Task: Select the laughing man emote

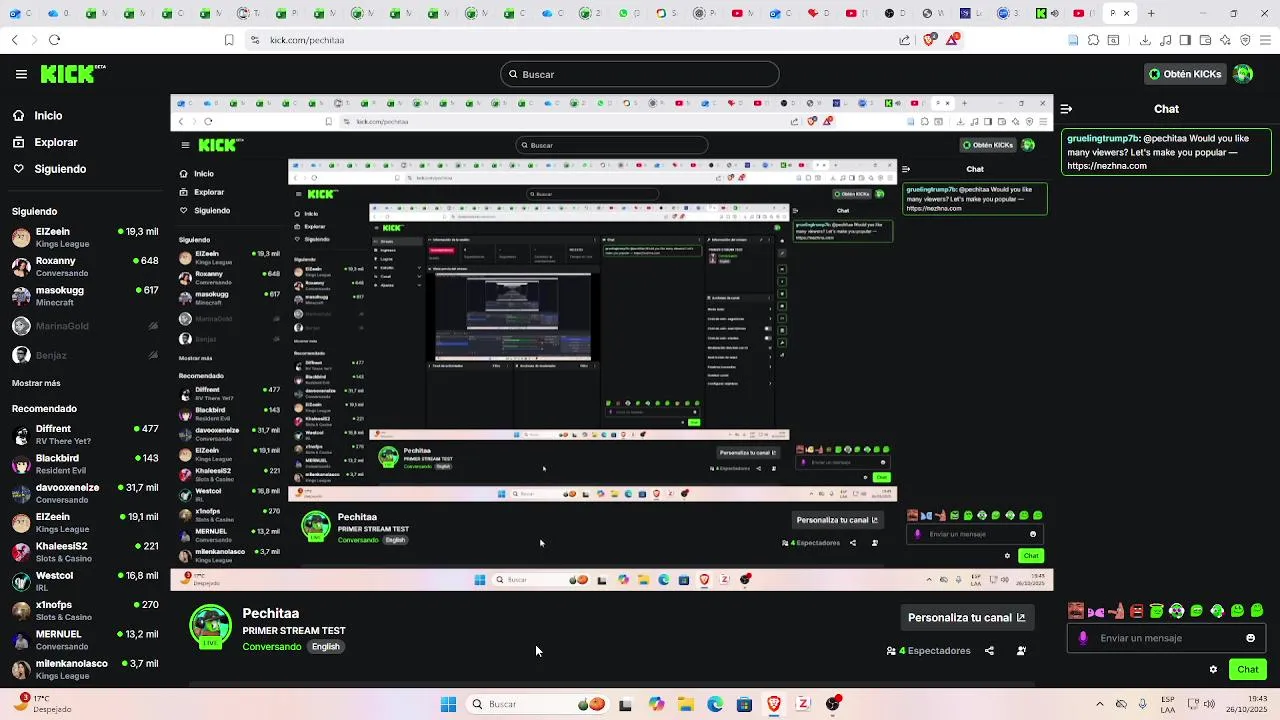Action: [1076, 611]
